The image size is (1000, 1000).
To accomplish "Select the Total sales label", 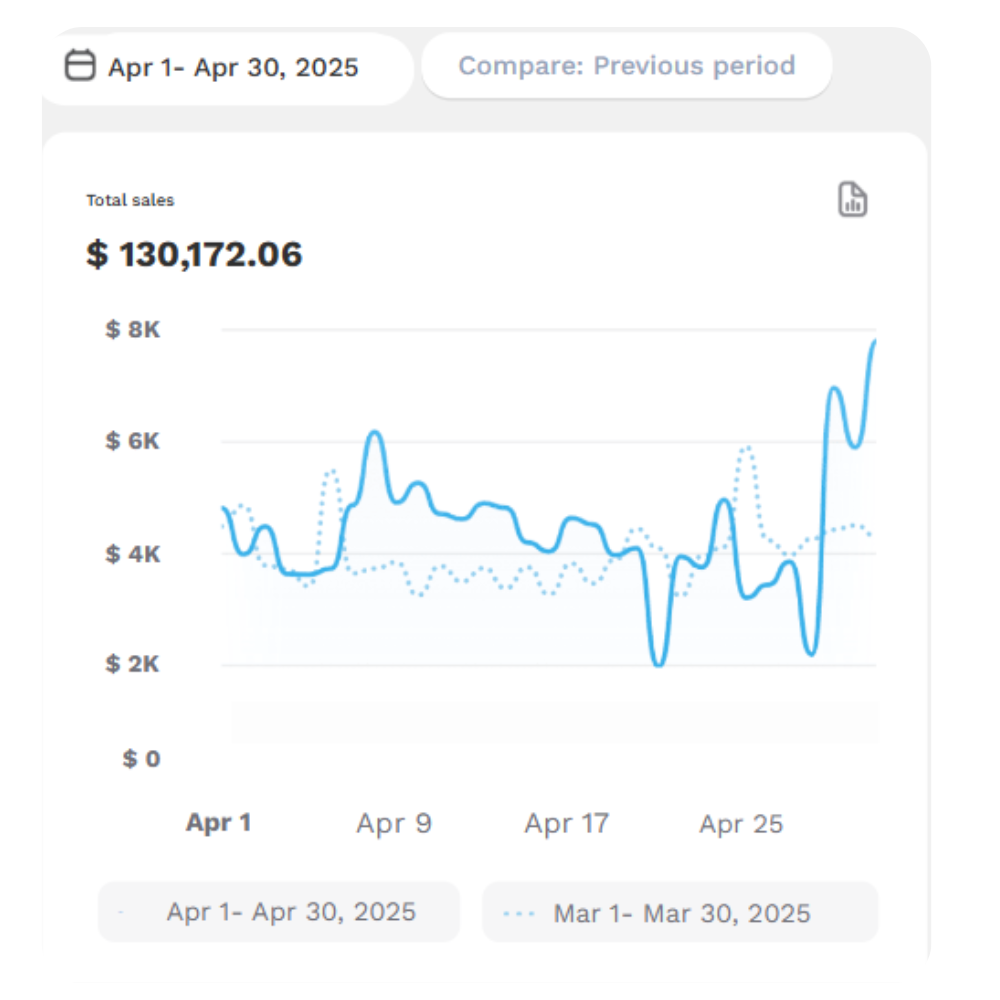I will coord(130,200).
